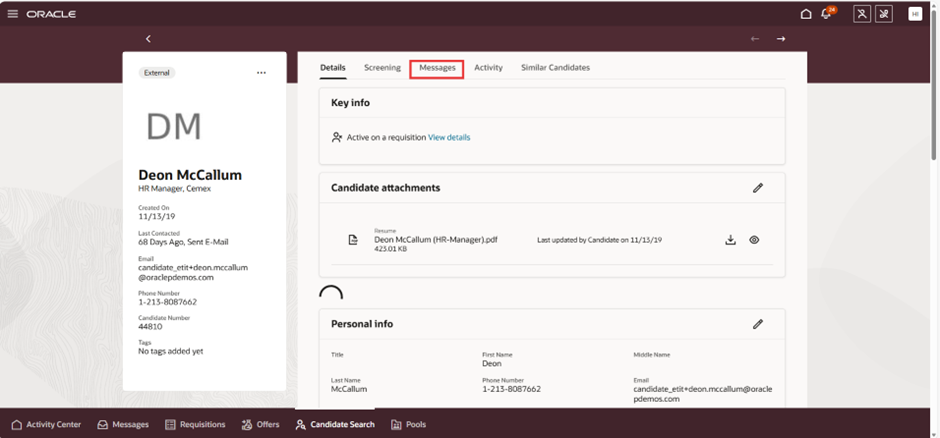Screen dimensions: 940x438
Task: Click Last updated by Candidate text
Action: tap(599, 240)
